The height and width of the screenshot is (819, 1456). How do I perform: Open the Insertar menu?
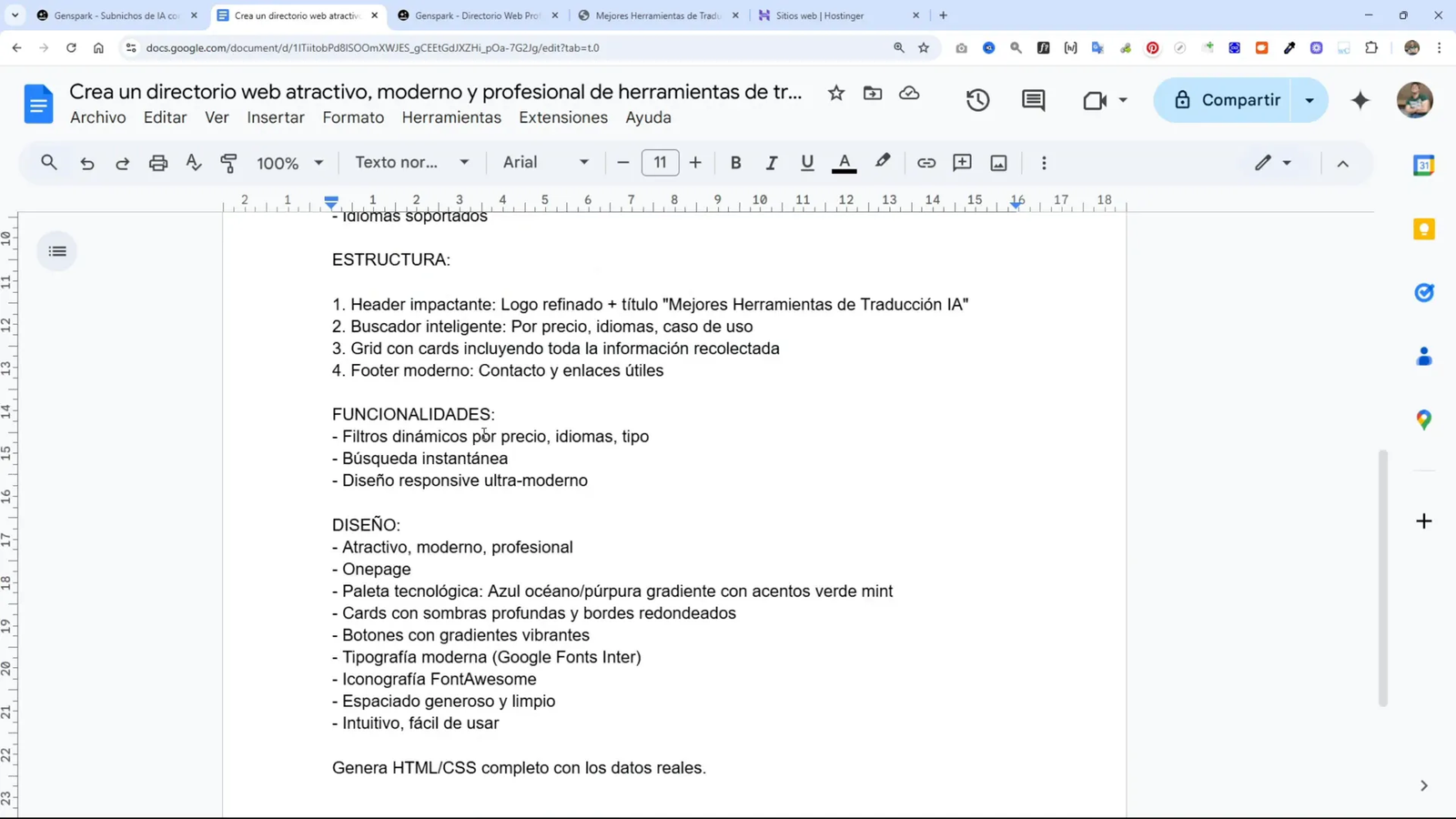tap(275, 117)
